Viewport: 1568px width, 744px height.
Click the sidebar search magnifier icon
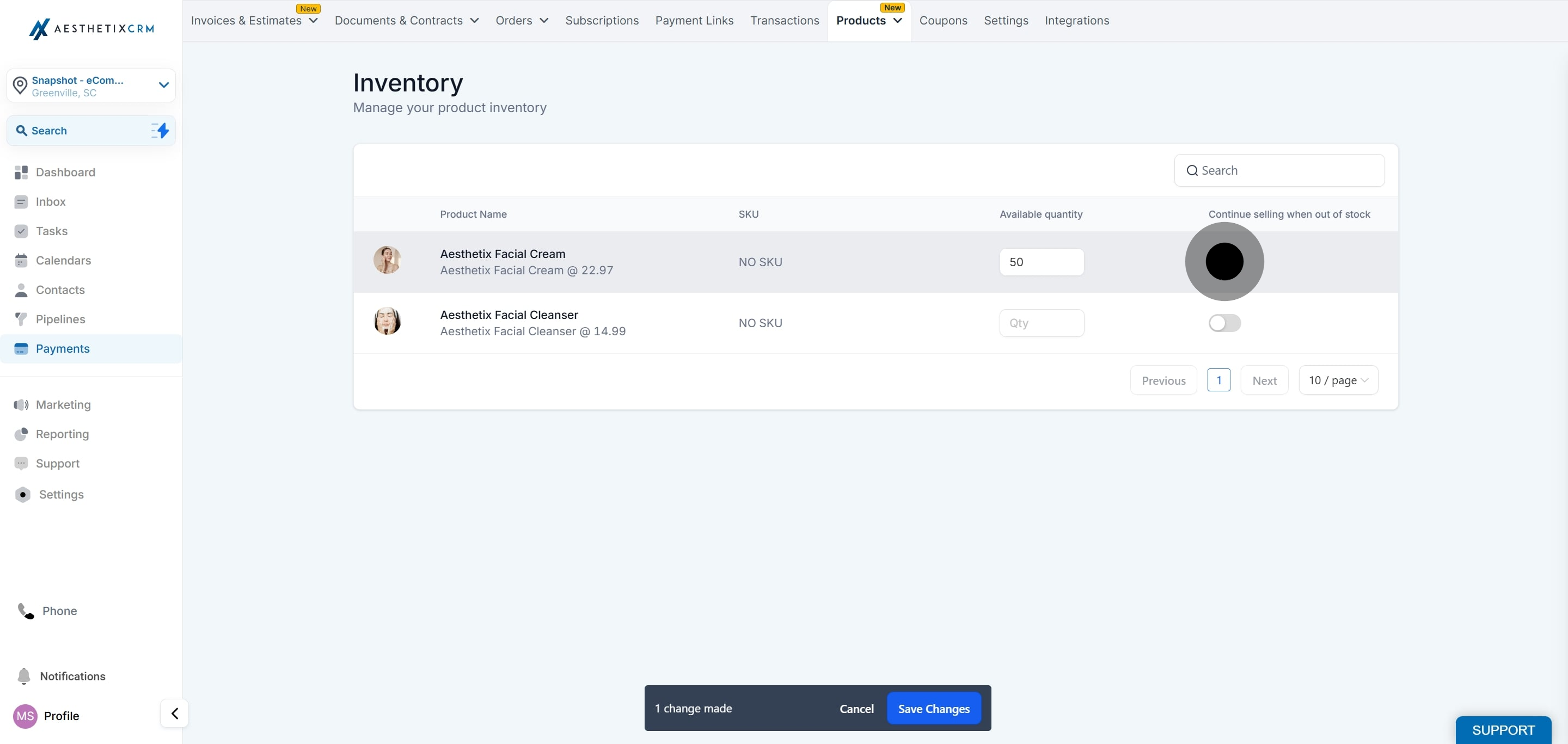pos(21,131)
